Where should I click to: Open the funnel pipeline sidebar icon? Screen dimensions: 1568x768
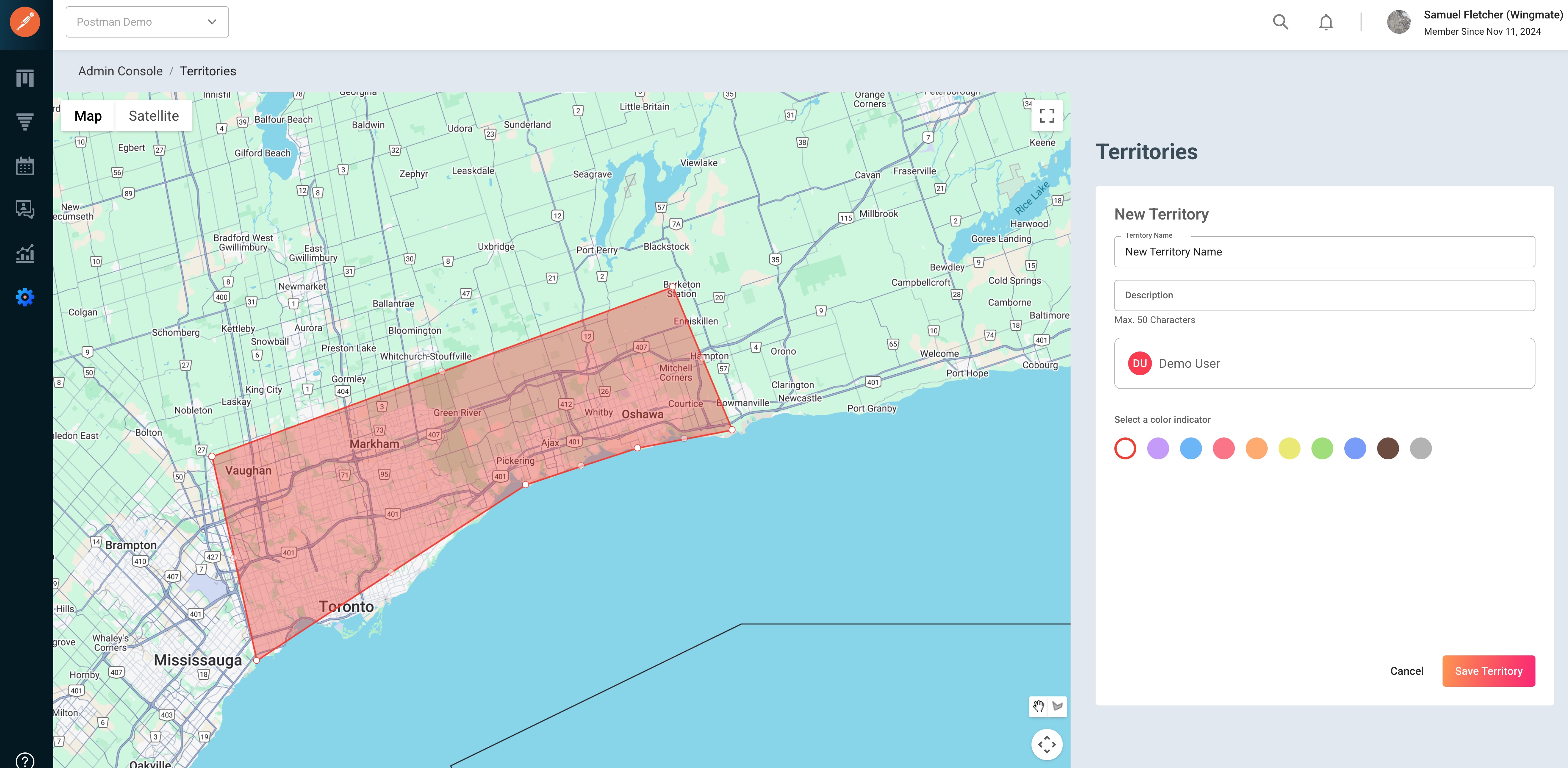[25, 122]
